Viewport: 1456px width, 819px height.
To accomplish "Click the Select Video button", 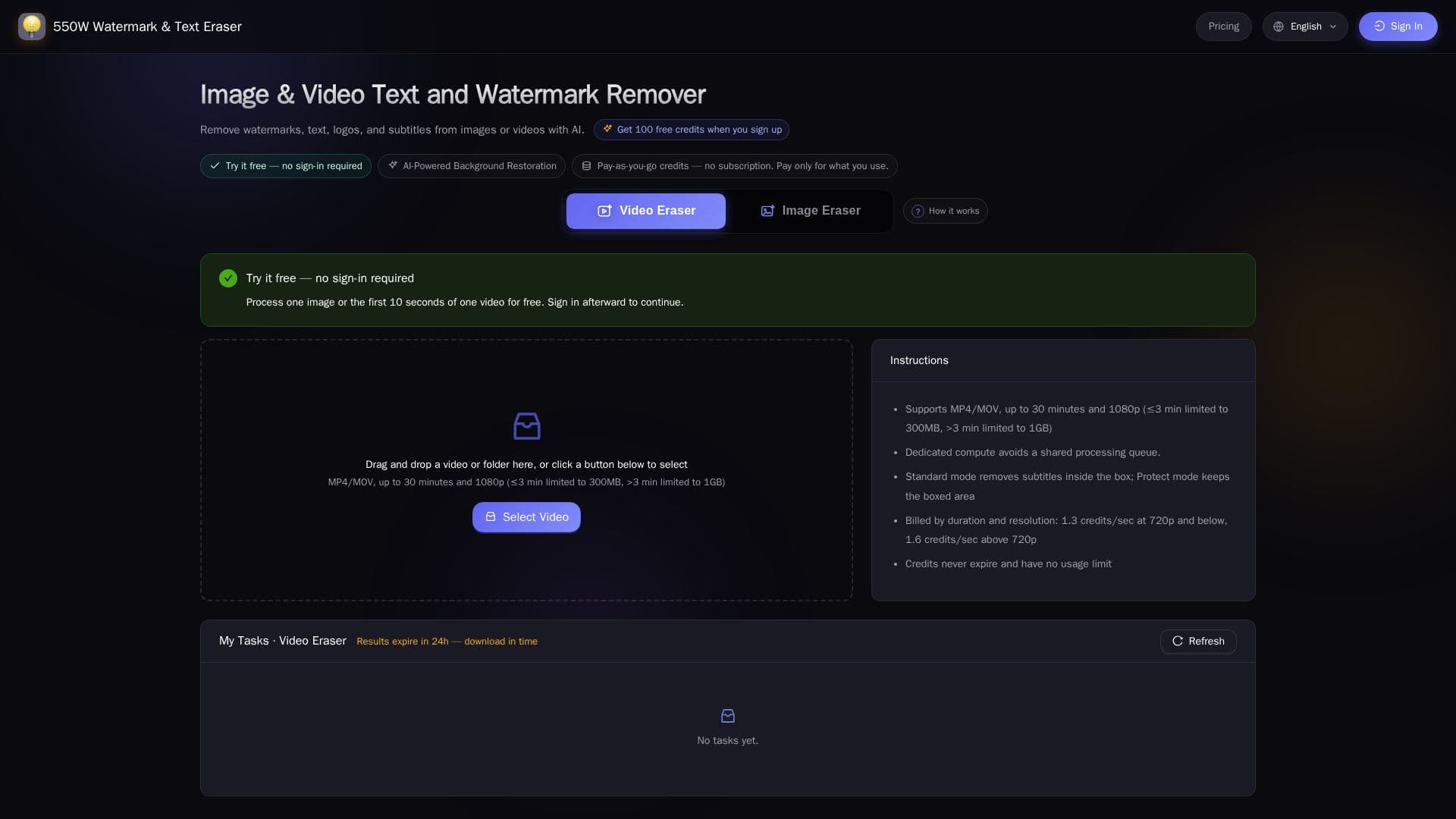I will point(526,517).
